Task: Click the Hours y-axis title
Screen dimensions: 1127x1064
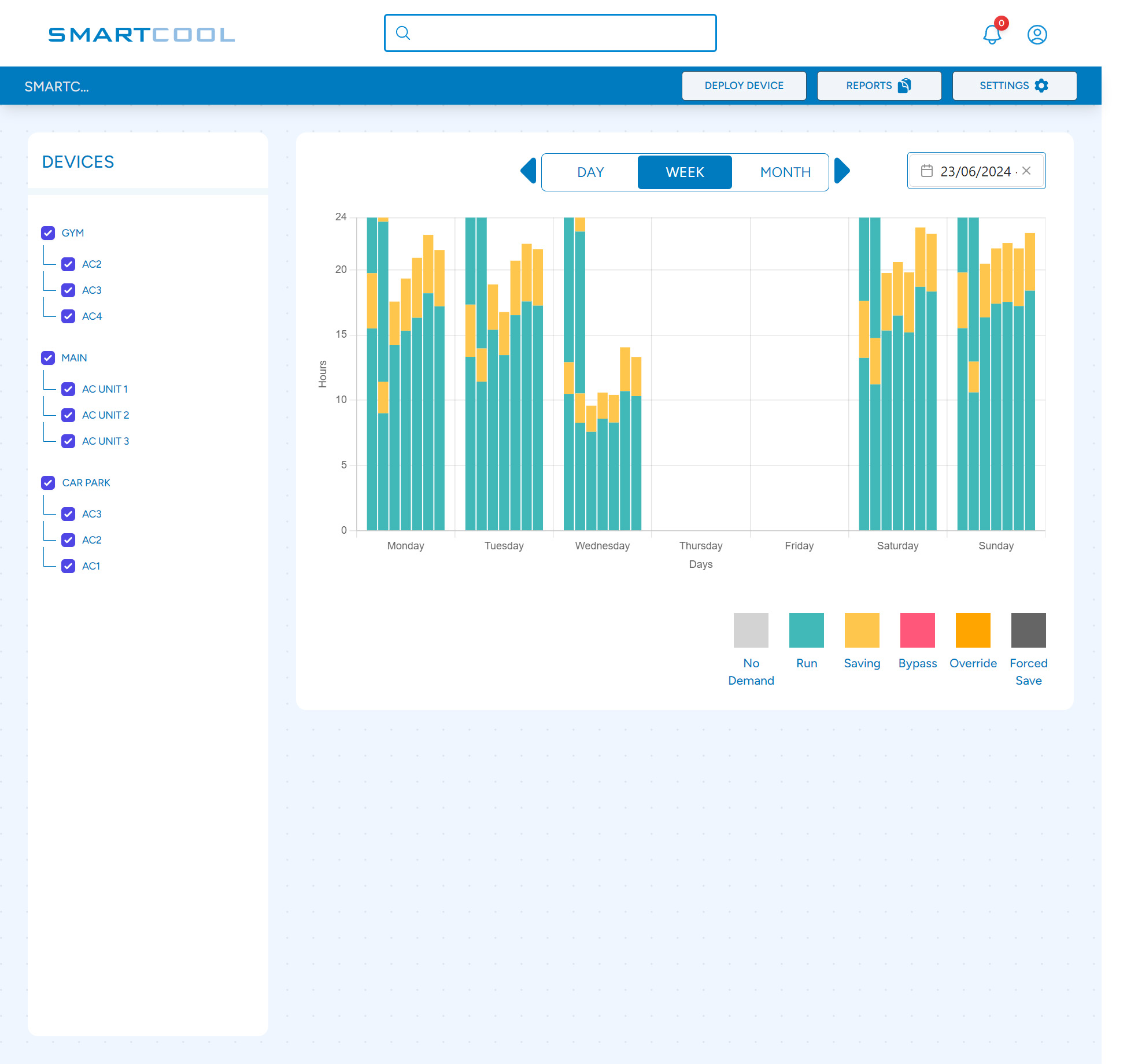Action: click(323, 374)
